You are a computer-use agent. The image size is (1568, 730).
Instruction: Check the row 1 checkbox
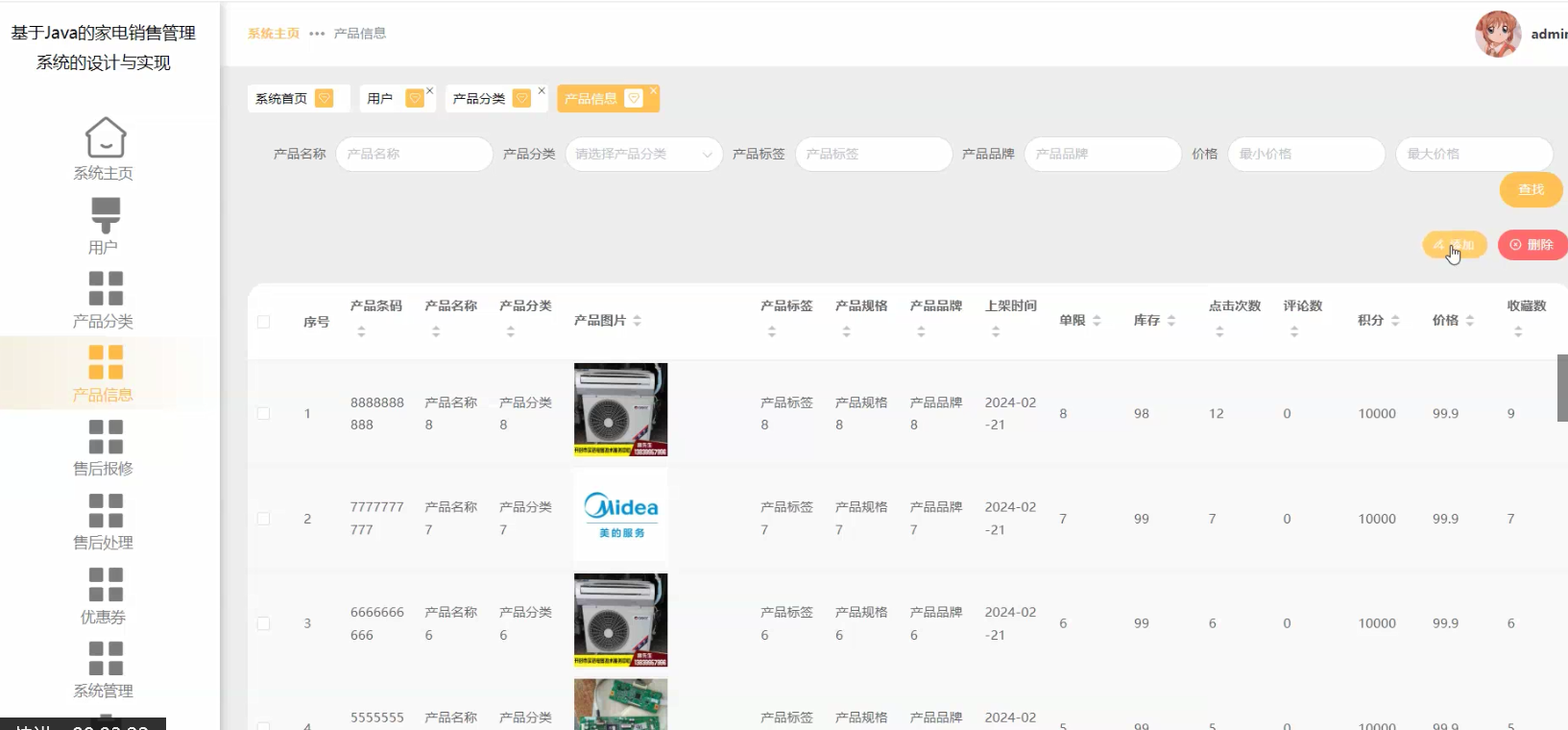click(263, 413)
